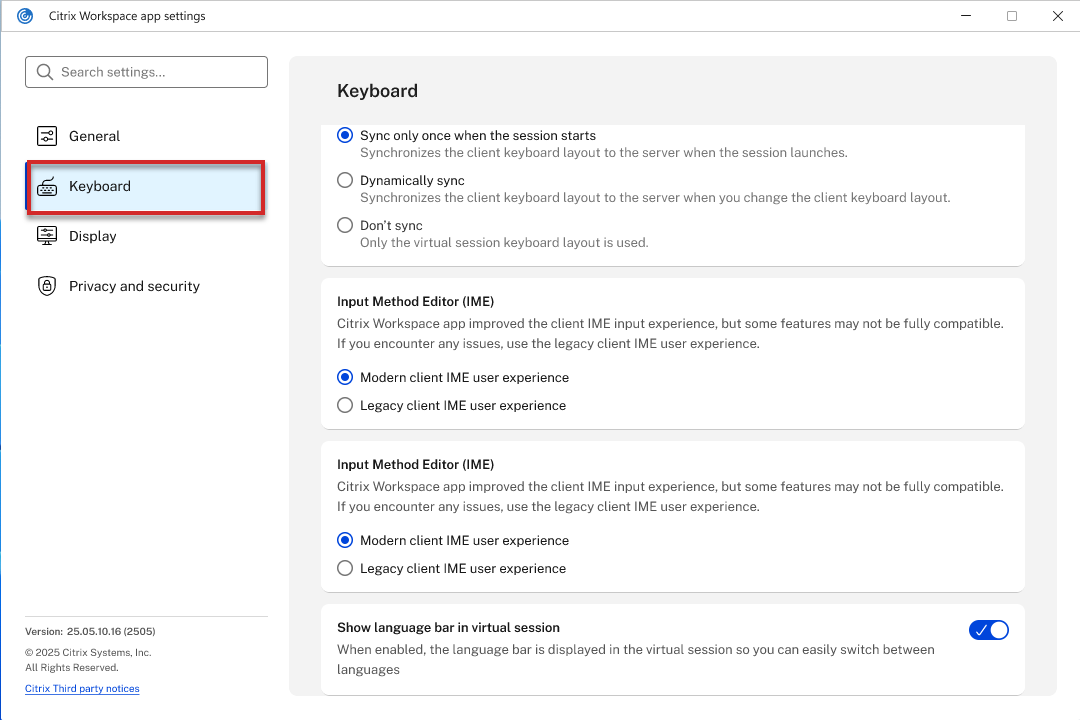The image size is (1080, 720).
Task: Click the search magnifier icon
Action: pyautogui.click(x=45, y=72)
